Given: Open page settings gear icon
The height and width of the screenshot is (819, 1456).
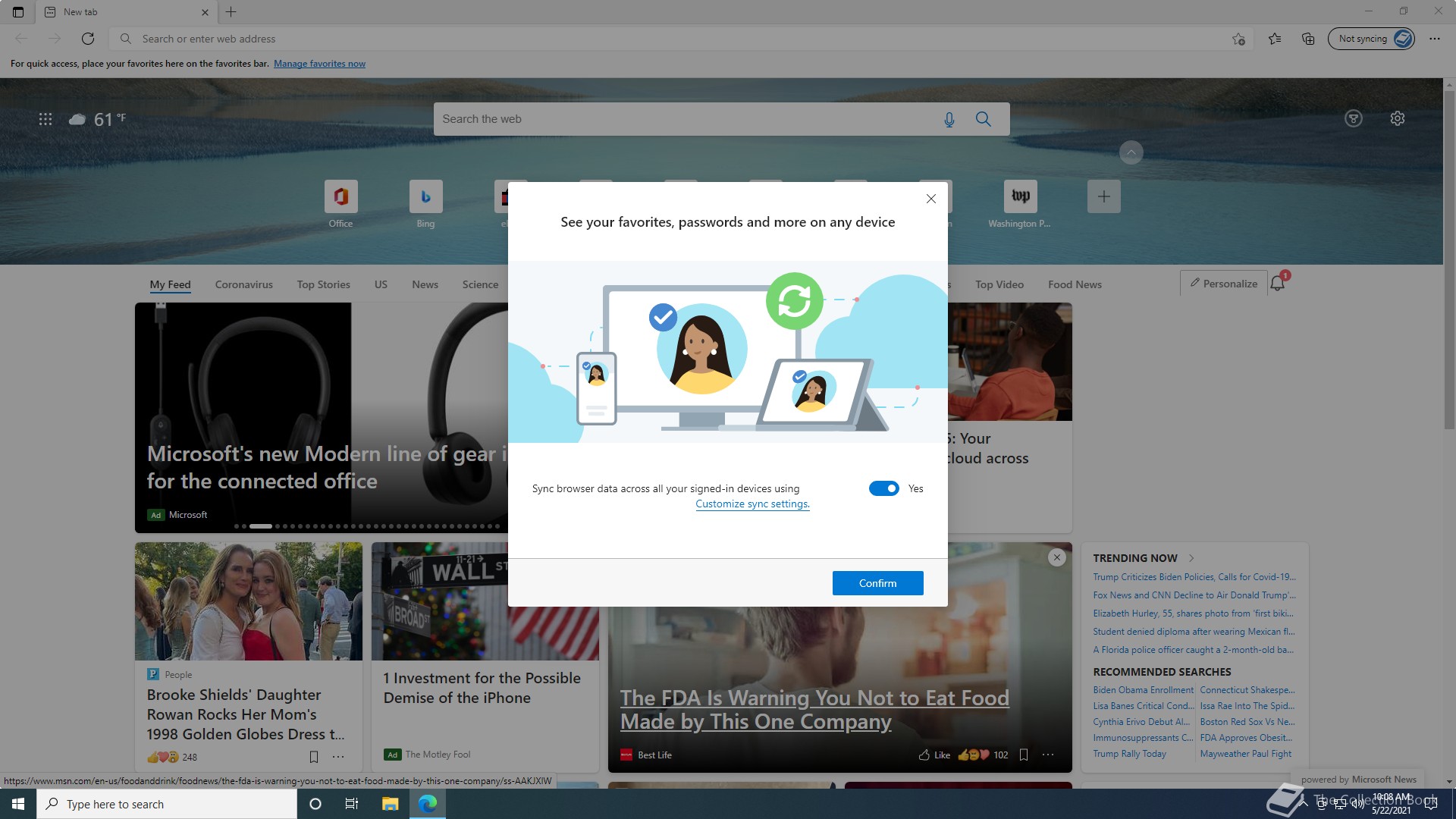Looking at the screenshot, I should tap(1398, 118).
